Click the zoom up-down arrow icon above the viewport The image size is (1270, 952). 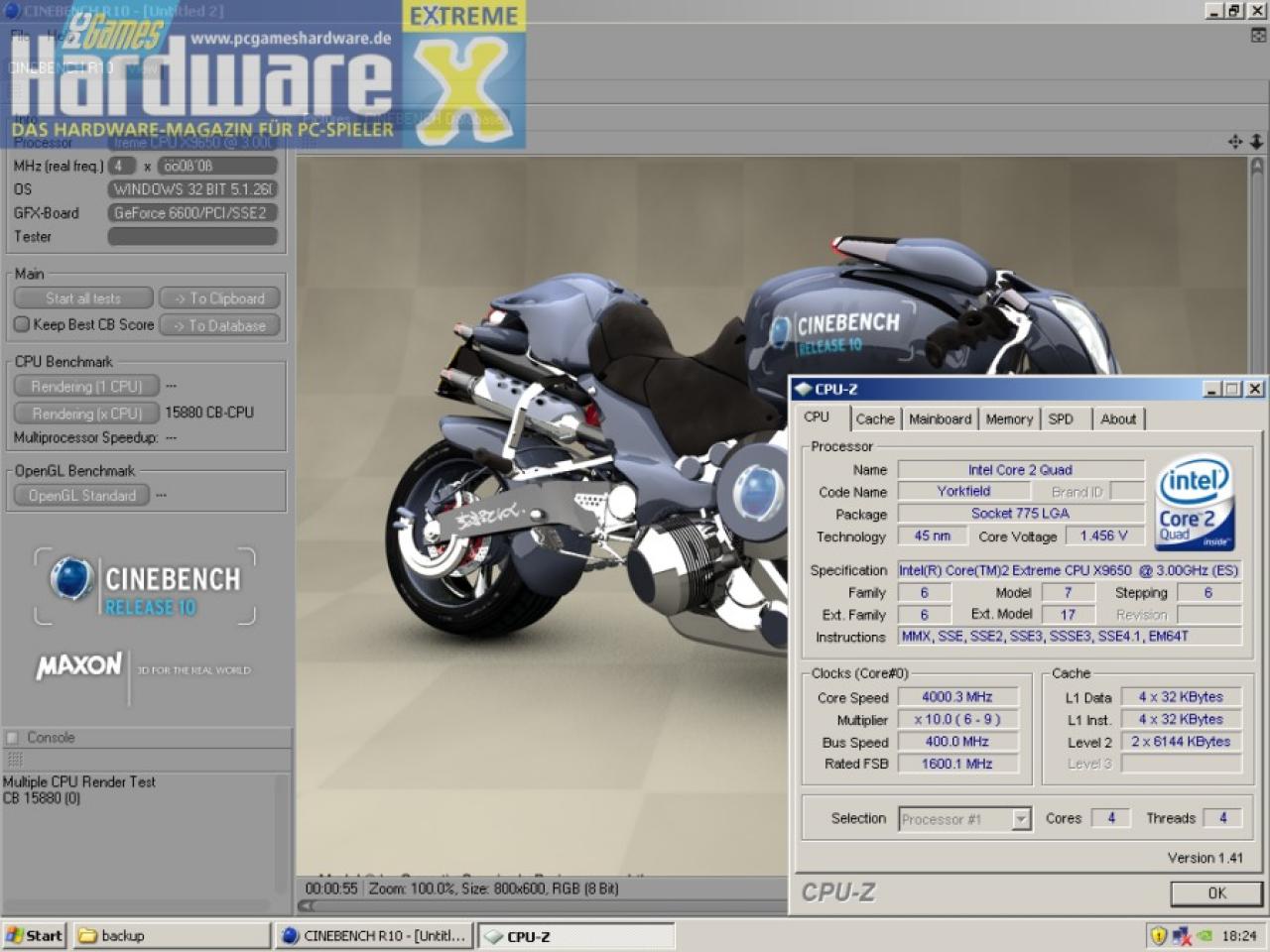1256,142
